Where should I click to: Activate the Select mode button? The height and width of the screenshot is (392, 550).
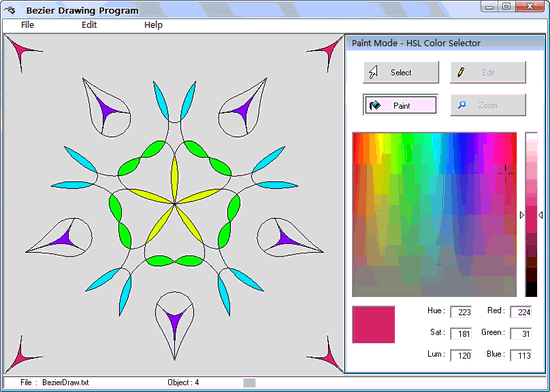pyautogui.click(x=401, y=72)
